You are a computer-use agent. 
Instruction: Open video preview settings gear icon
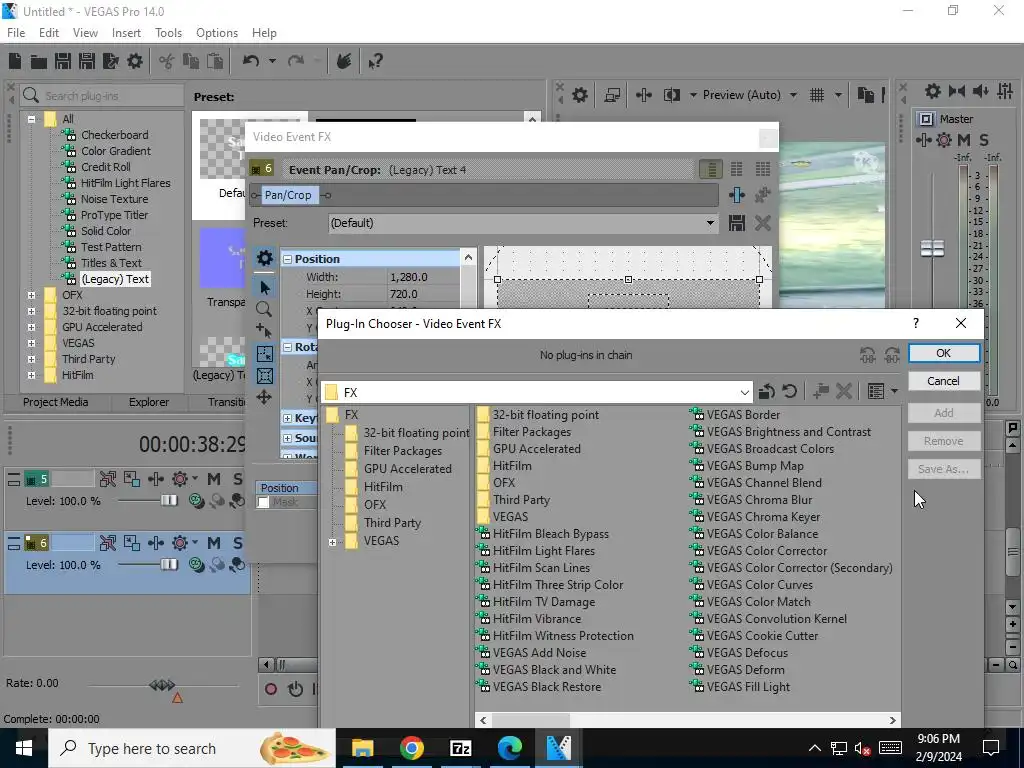point(580,95)
